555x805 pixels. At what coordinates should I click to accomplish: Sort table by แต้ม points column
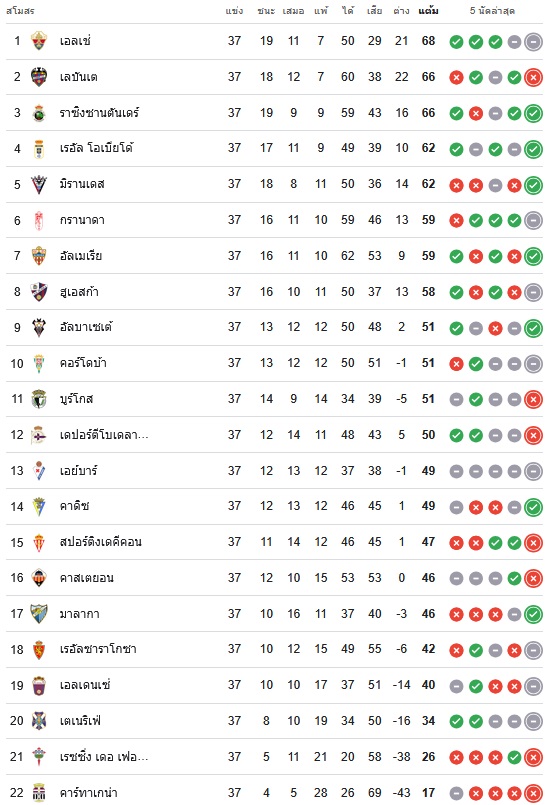click(x=428, y=10)
